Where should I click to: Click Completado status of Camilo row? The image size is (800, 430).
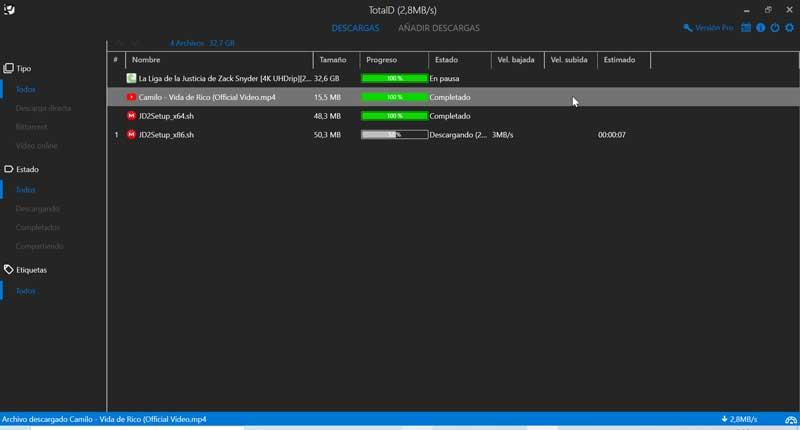click(450, 97)
